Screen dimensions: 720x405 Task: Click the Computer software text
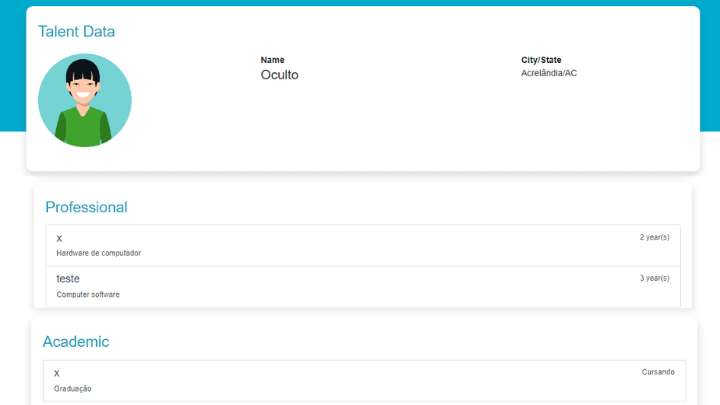click(x=88, y=294)
